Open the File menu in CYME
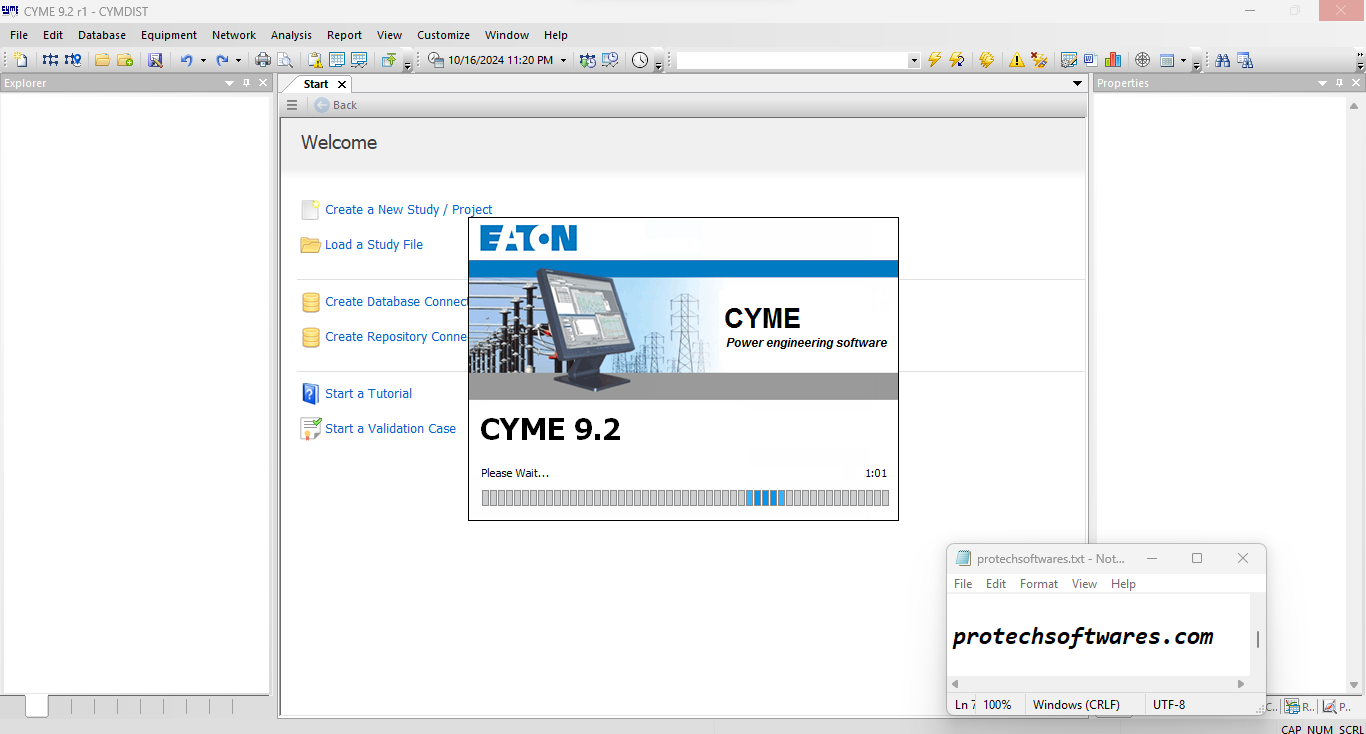This screenshot has height=734, width=1366. click(19, 35)
